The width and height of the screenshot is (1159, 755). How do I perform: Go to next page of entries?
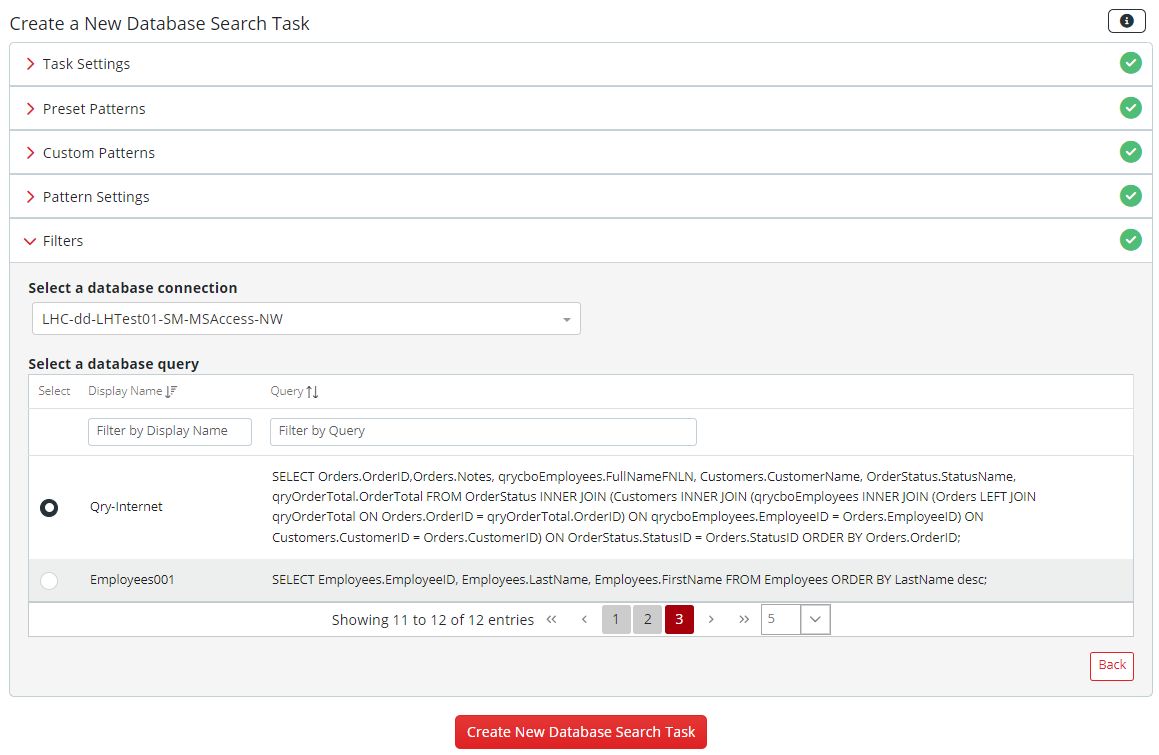711,620
